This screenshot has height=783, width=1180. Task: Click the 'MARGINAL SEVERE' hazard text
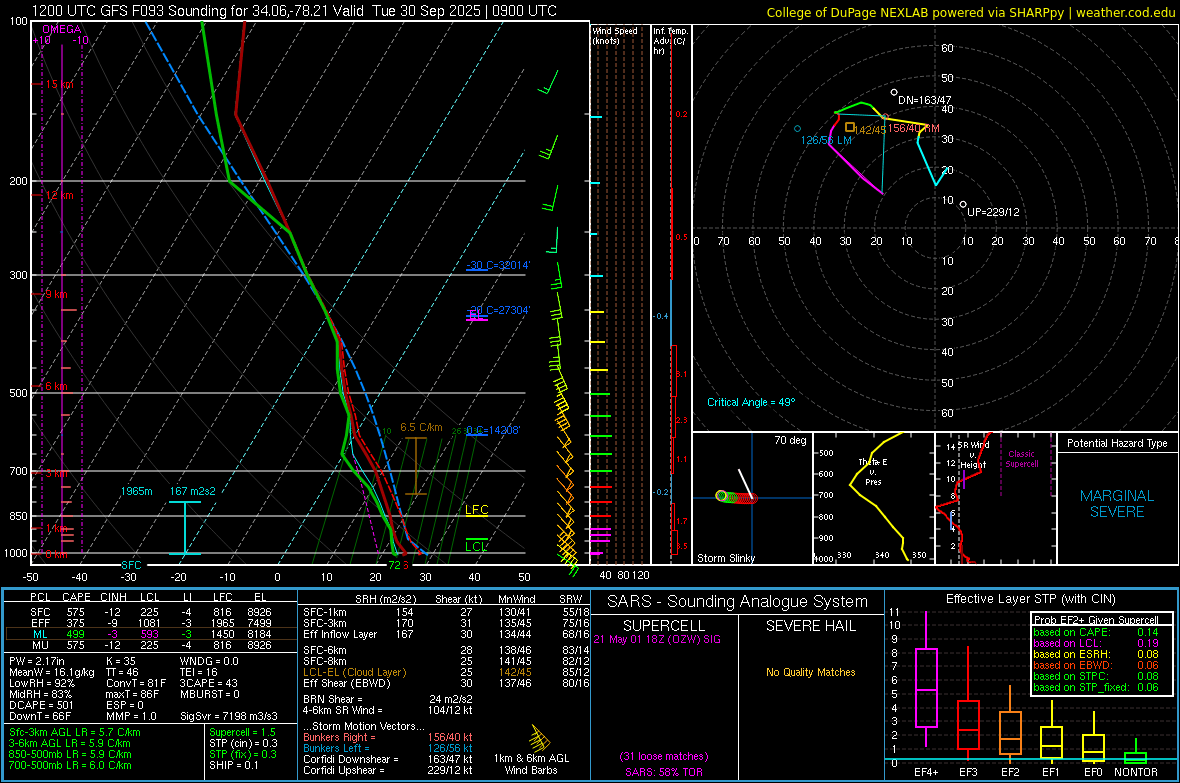(x=1117, y=504)
